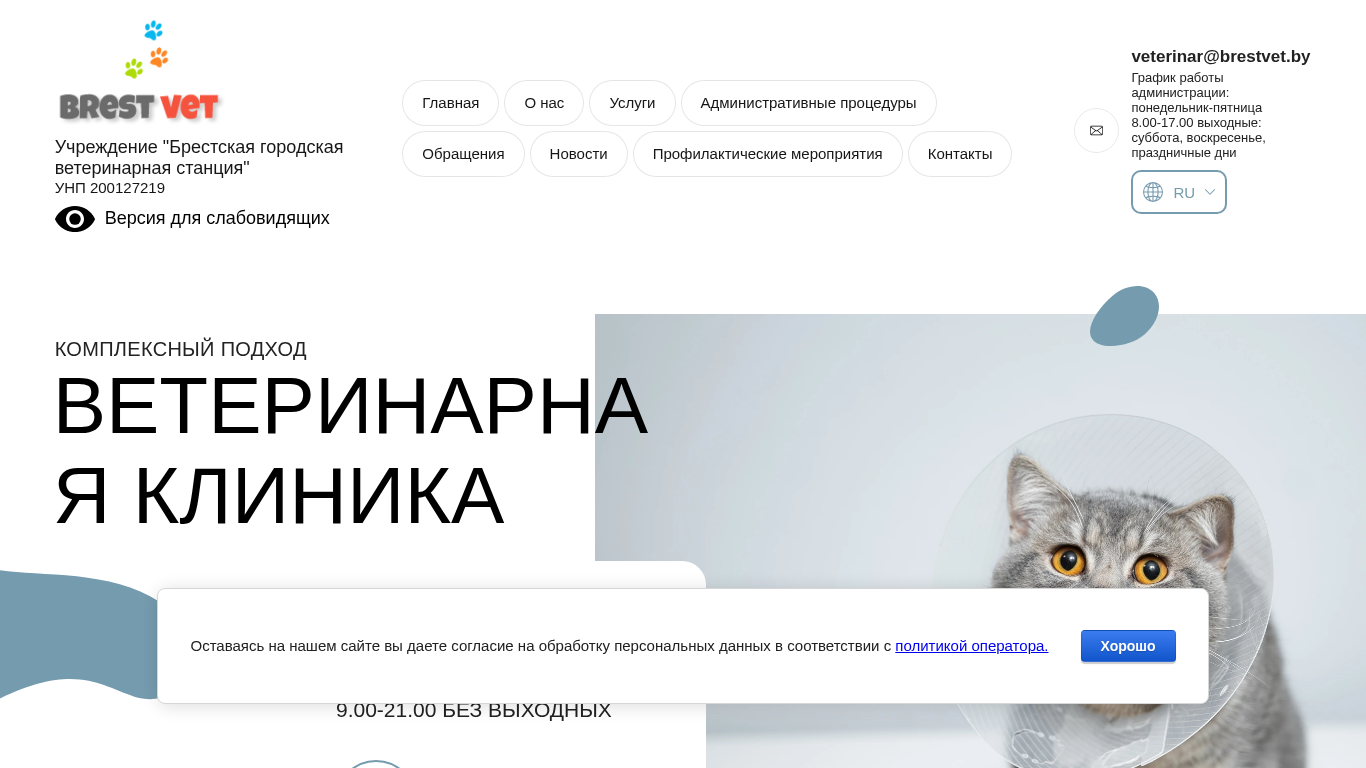Click the УНП 200127219 text
The image size is (1366, 768).
point(110,188)
